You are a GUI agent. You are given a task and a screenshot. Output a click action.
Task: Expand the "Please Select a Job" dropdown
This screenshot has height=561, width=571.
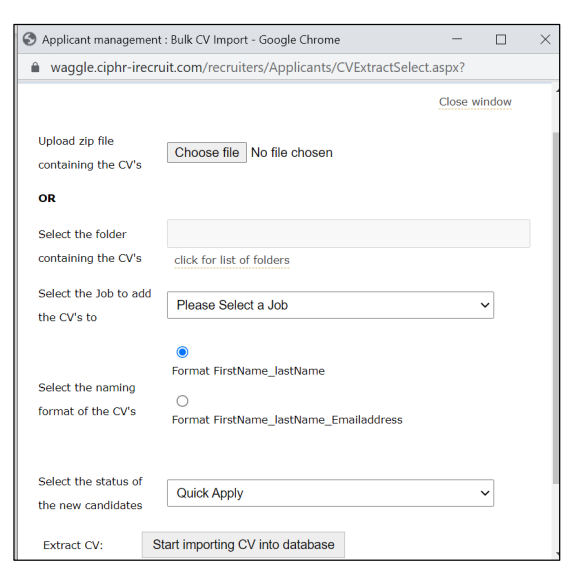point(330,305)
